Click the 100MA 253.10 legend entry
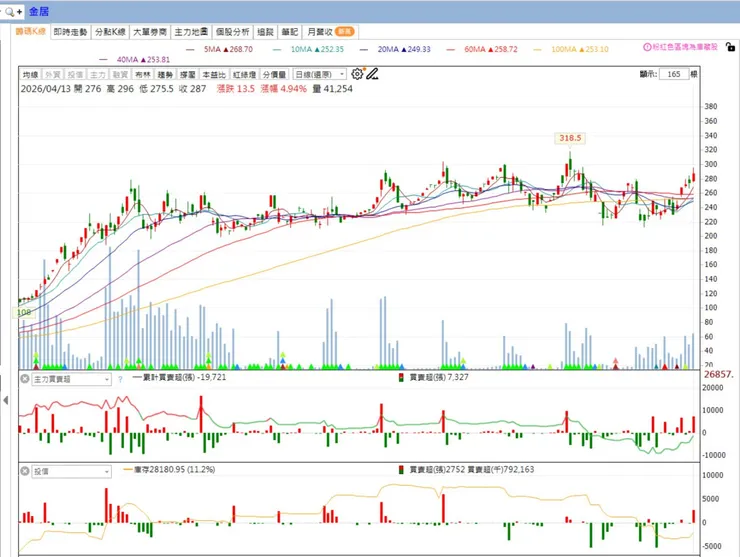The width and height of the screenshot is (740, 557). coord(571,49)
